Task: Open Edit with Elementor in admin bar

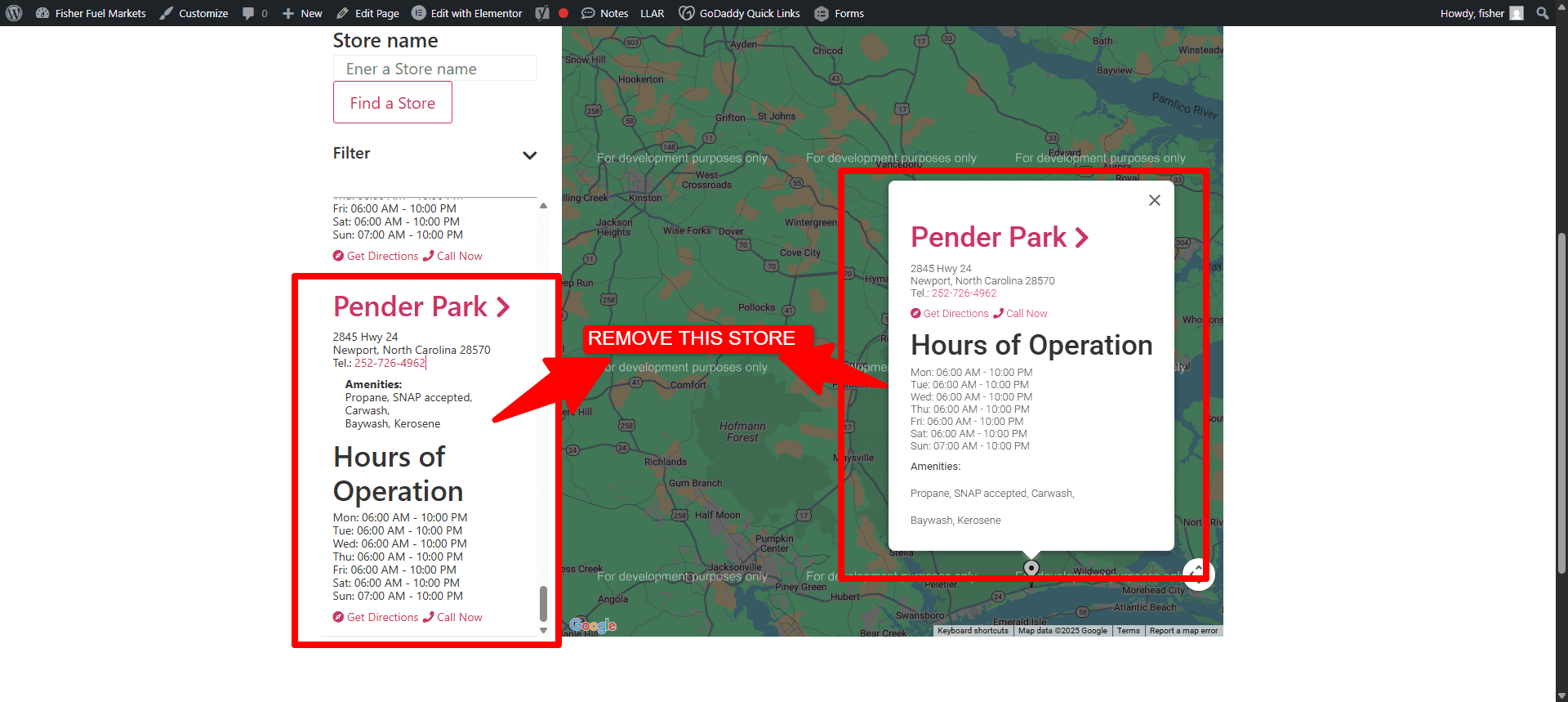Action: pyautogui.click(x=467, y=13)
